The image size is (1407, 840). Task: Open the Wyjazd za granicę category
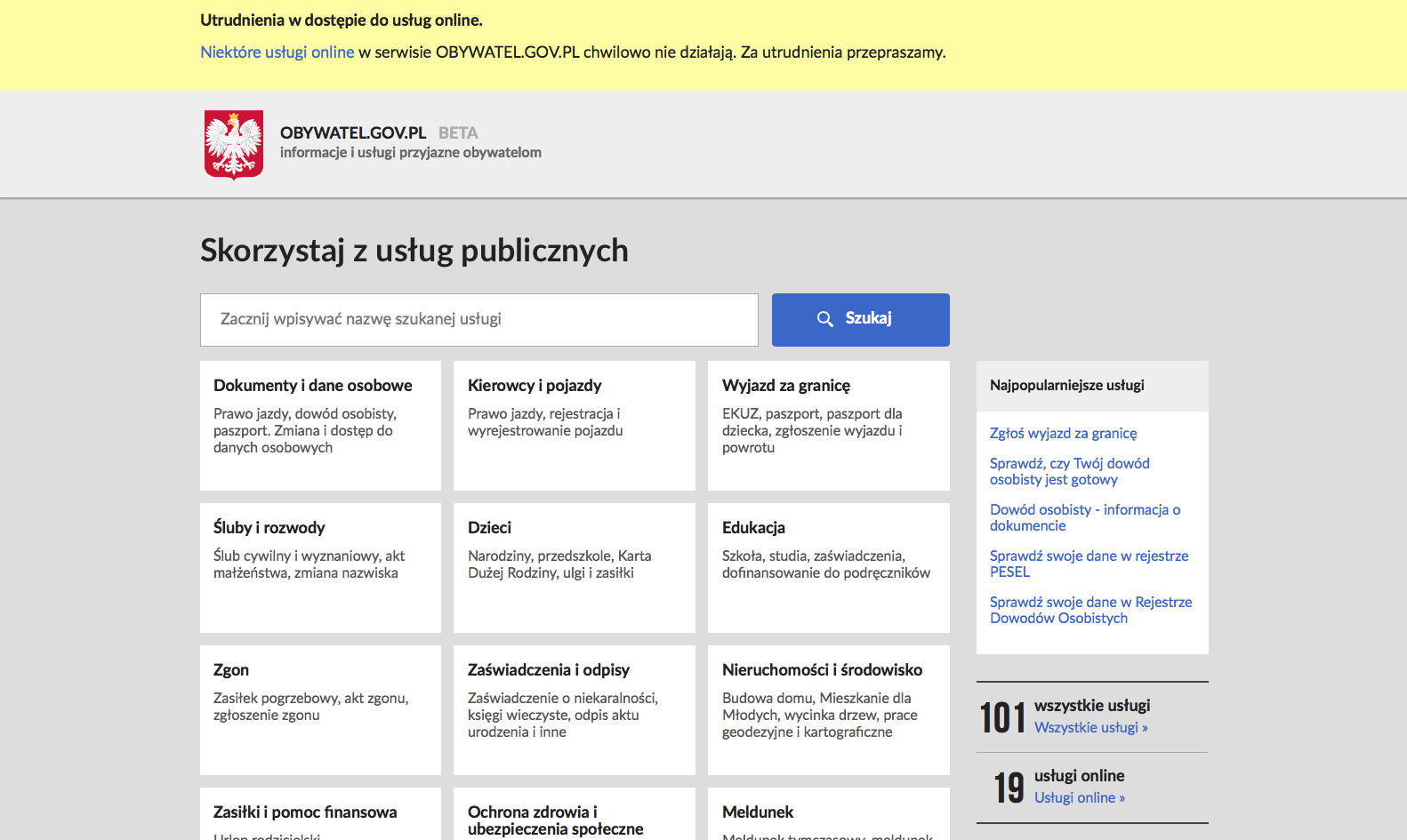[x=829, y=426]
